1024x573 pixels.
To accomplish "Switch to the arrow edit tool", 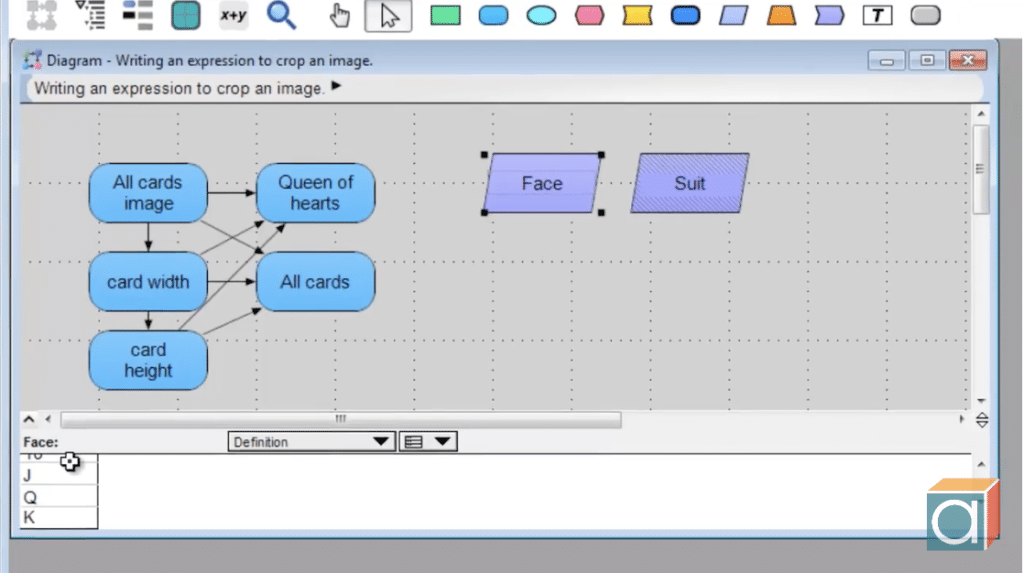I will (x=388, y=15).
